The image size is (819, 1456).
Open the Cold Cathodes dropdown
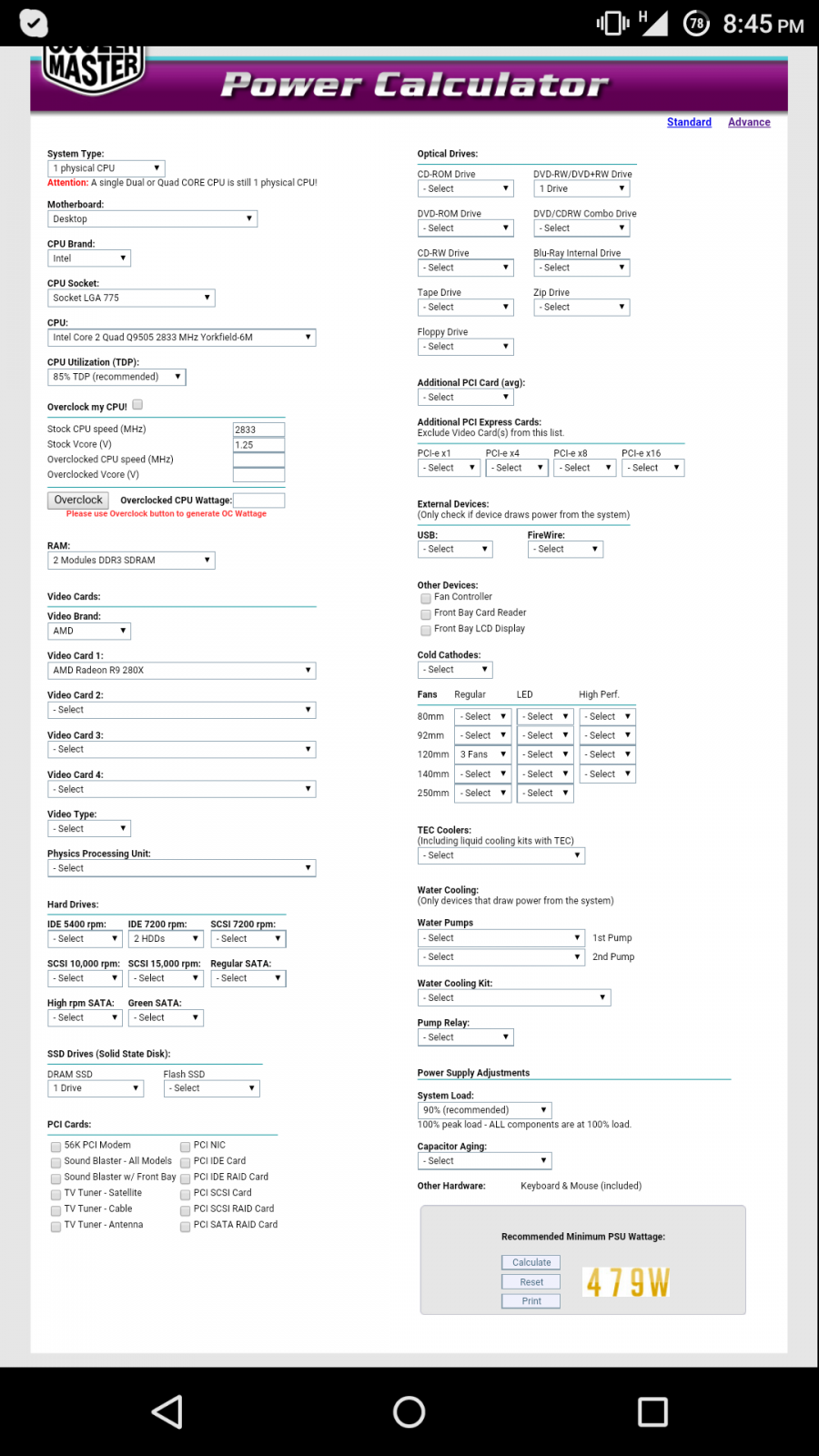click(455, 670)
